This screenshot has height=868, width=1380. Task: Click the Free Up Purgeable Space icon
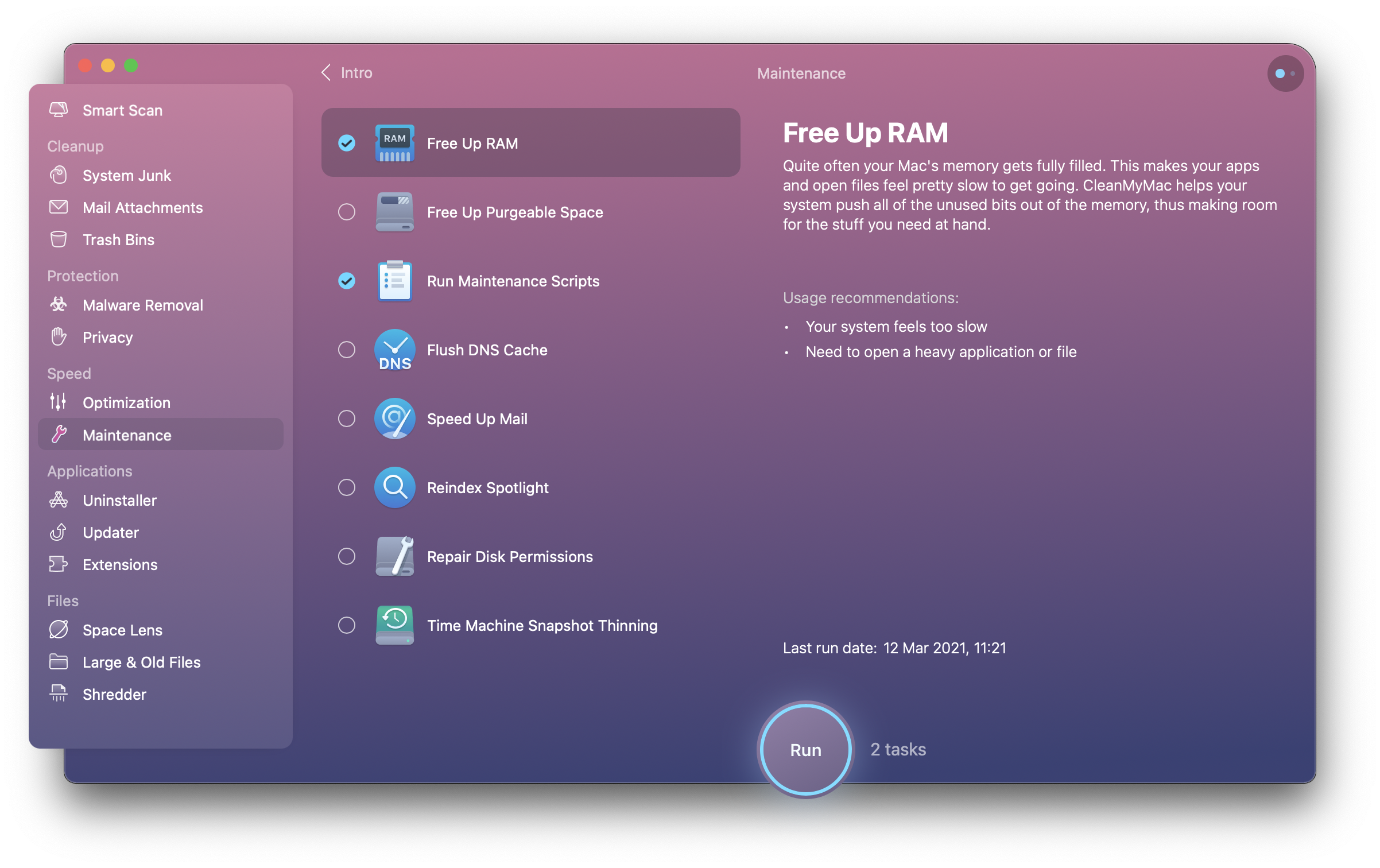[394, 212]
